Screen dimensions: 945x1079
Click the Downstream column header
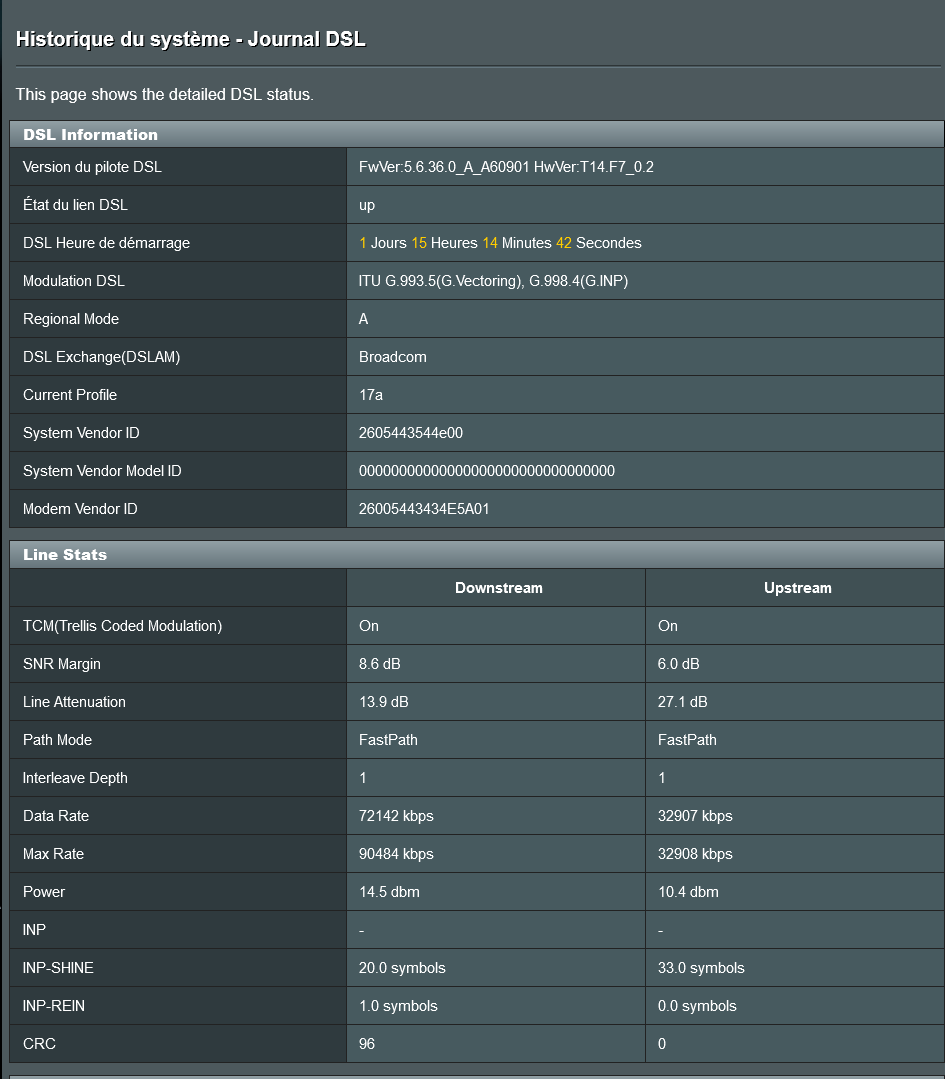click(498, 588)
